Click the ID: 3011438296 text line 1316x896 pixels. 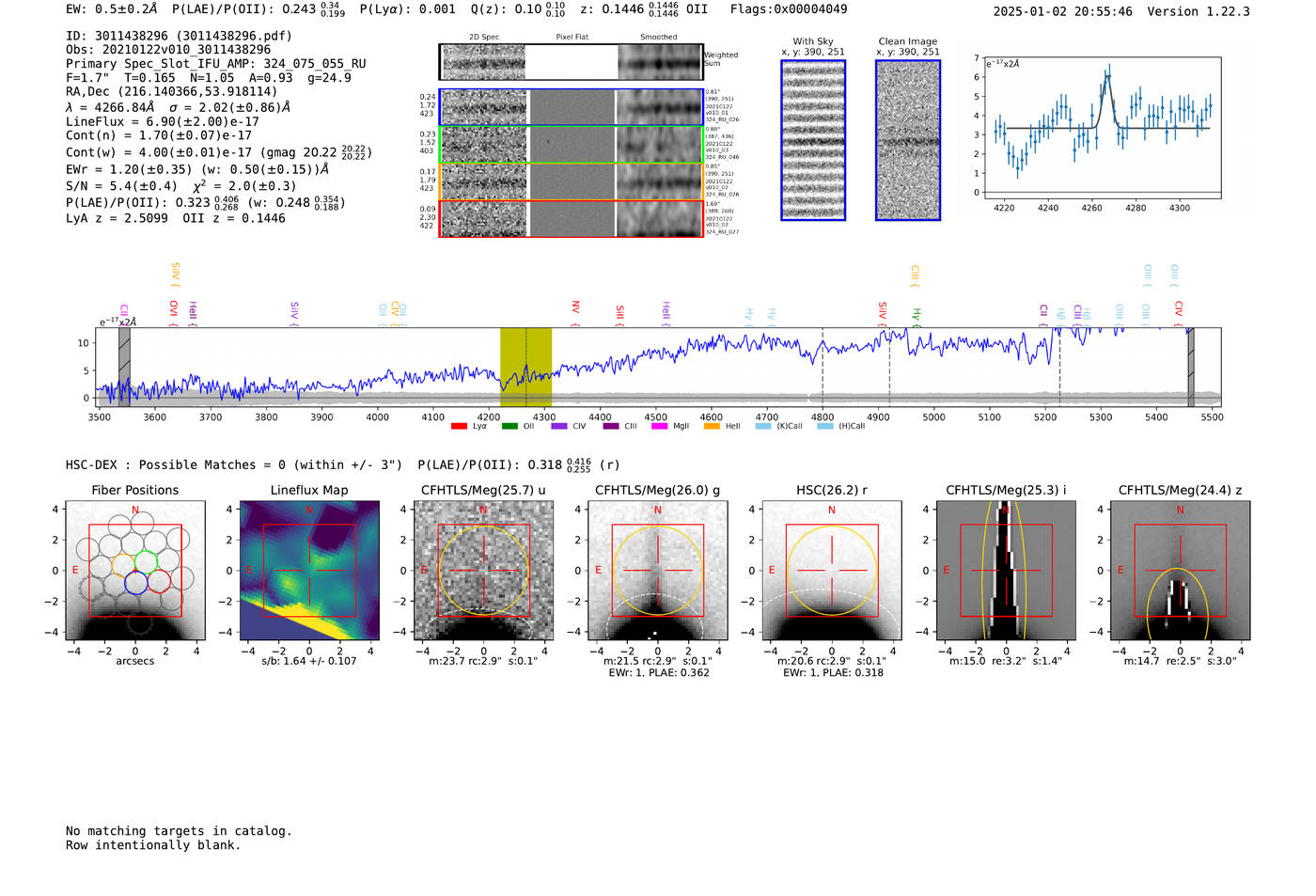179,36
